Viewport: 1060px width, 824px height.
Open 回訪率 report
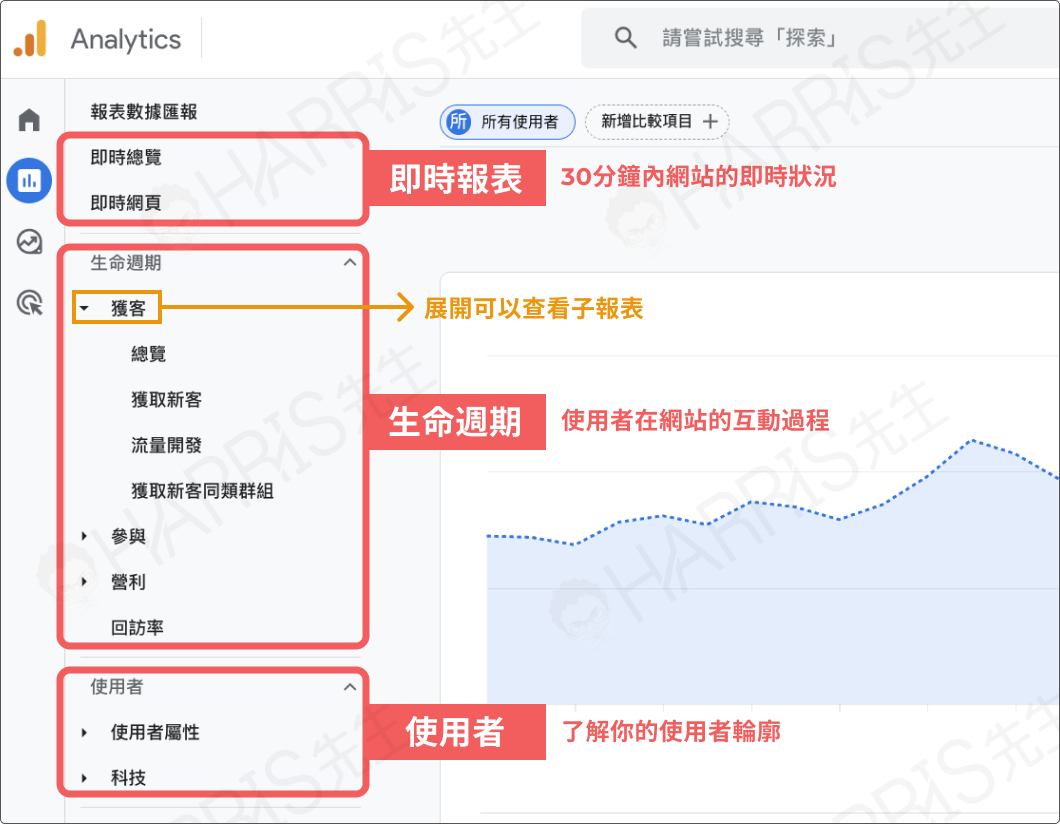pyautogui.click(x=137, y=627)
